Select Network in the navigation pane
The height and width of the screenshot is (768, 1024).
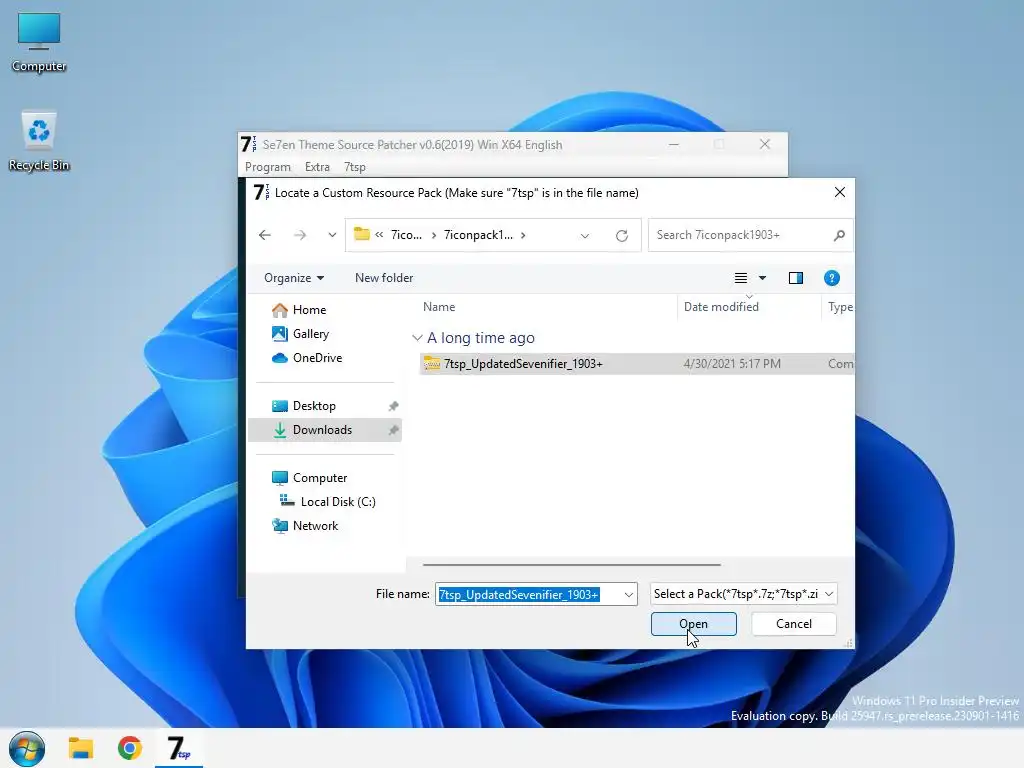[x=315, y=526]
